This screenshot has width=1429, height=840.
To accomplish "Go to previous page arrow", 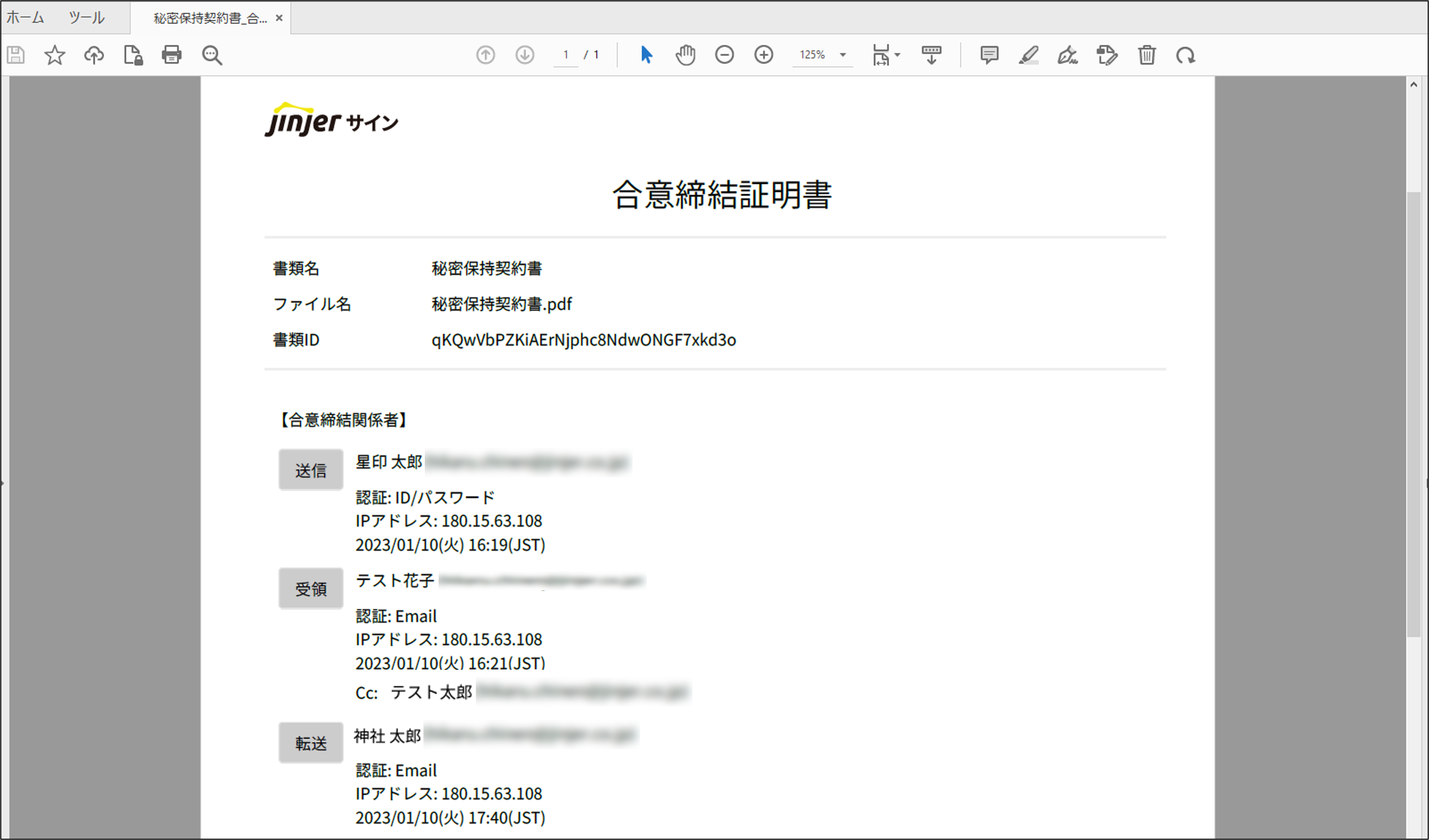I will (x=485, y=55).
